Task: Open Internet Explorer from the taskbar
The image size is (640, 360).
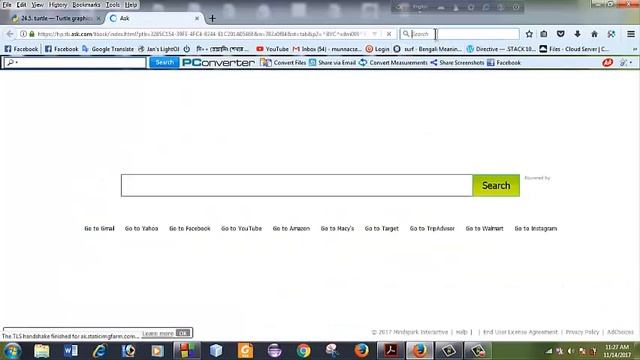Action: tap(100, 351)
